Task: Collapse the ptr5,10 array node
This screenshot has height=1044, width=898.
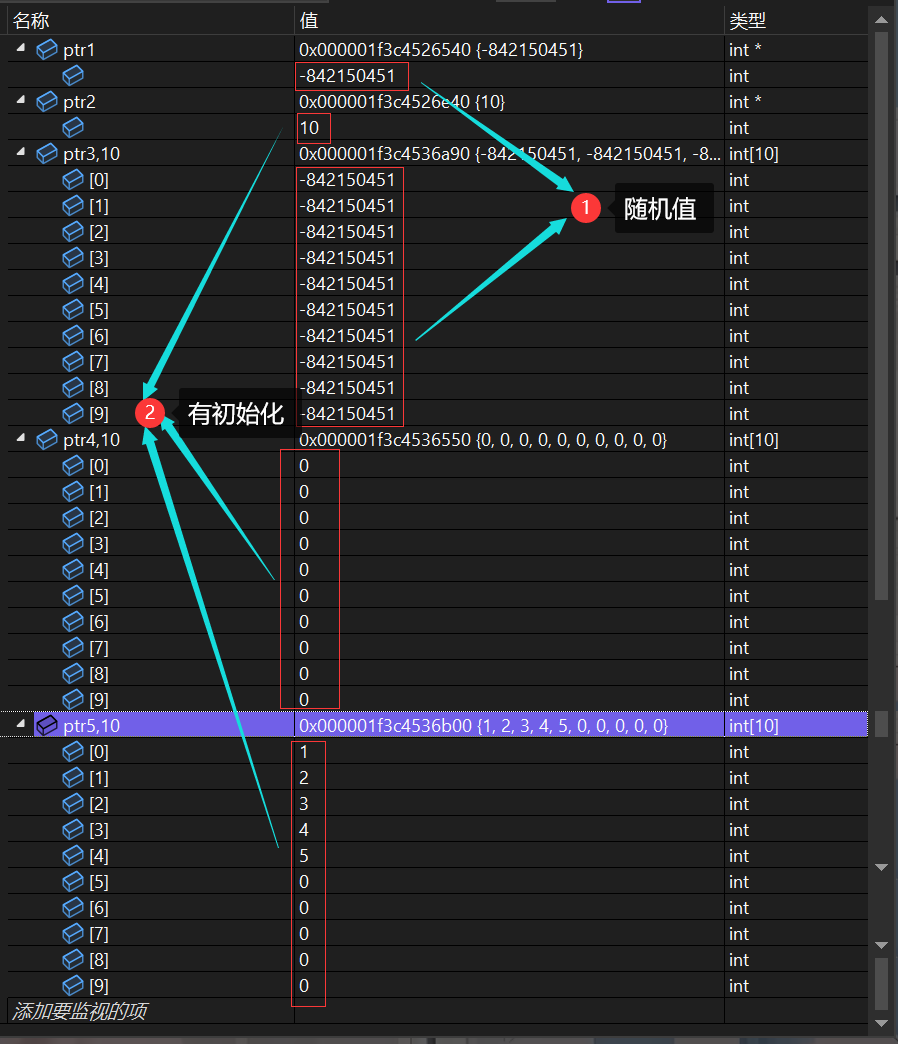Action: coord(21,724)
